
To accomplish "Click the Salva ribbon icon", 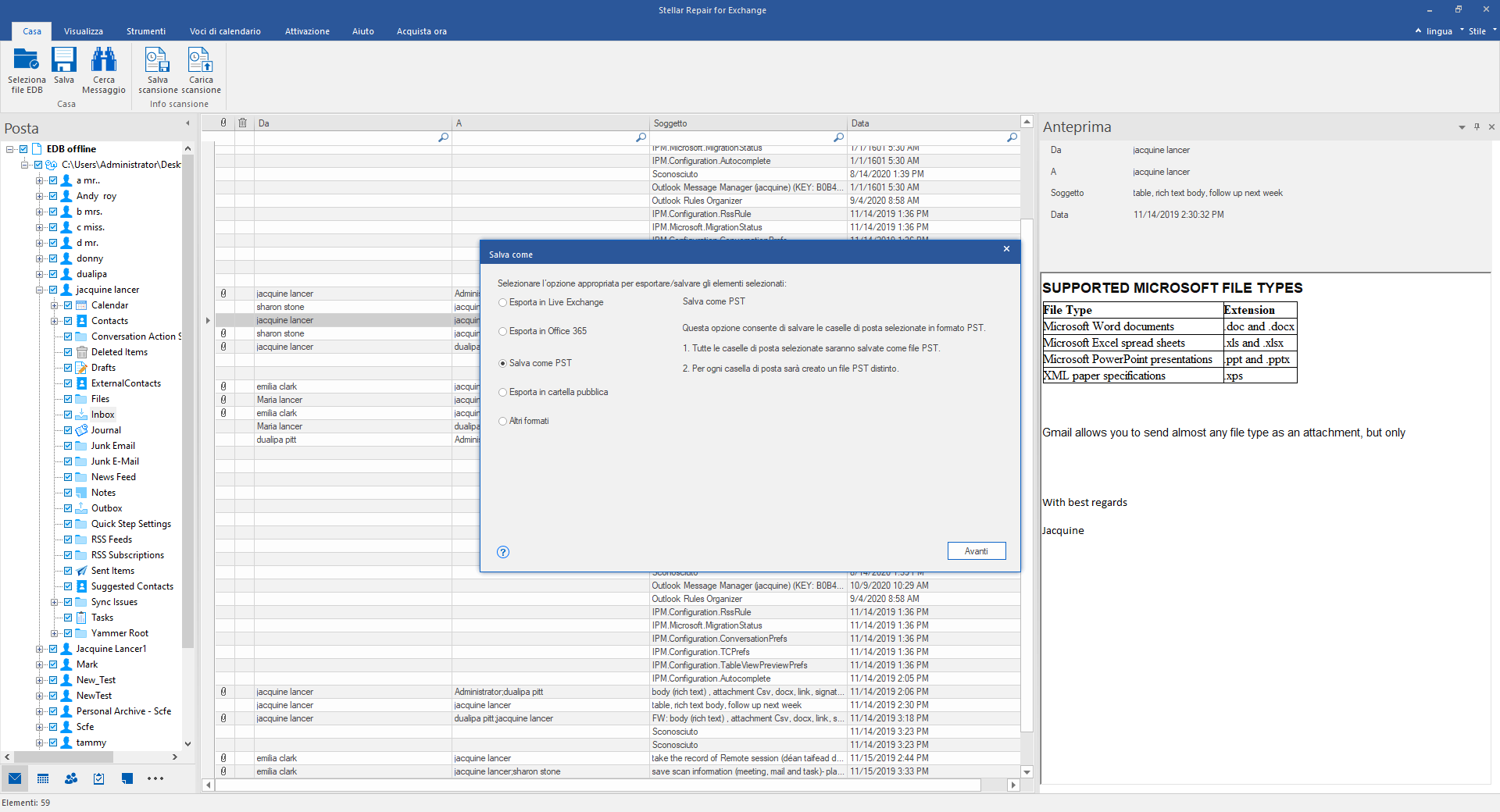I will [64, 60].
